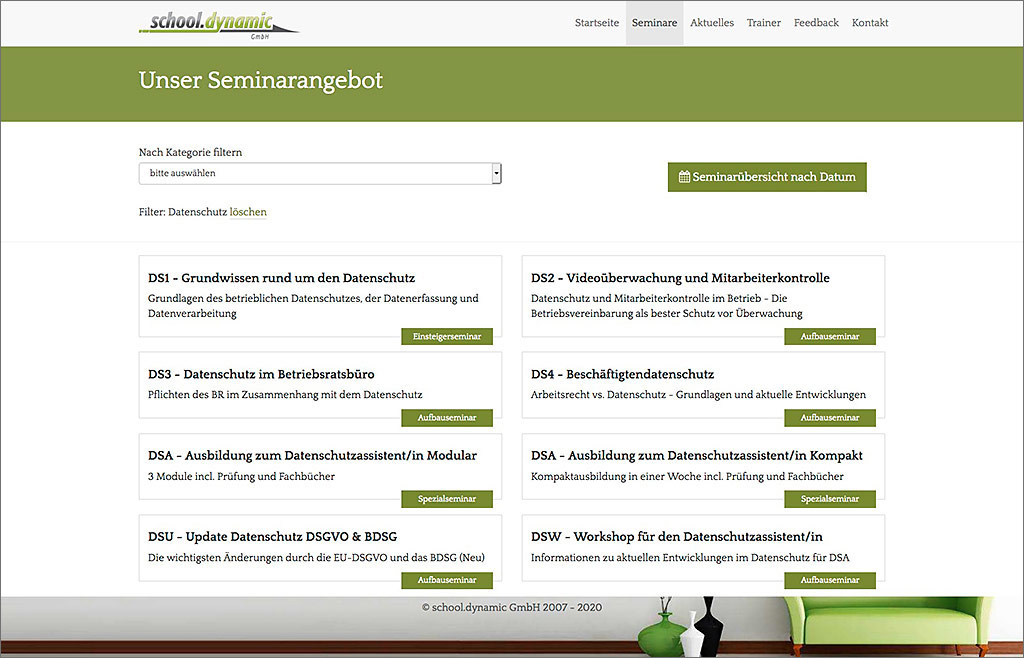Open the Kontakt page
Screen dimensions: 1024x658
click(870, 23)
